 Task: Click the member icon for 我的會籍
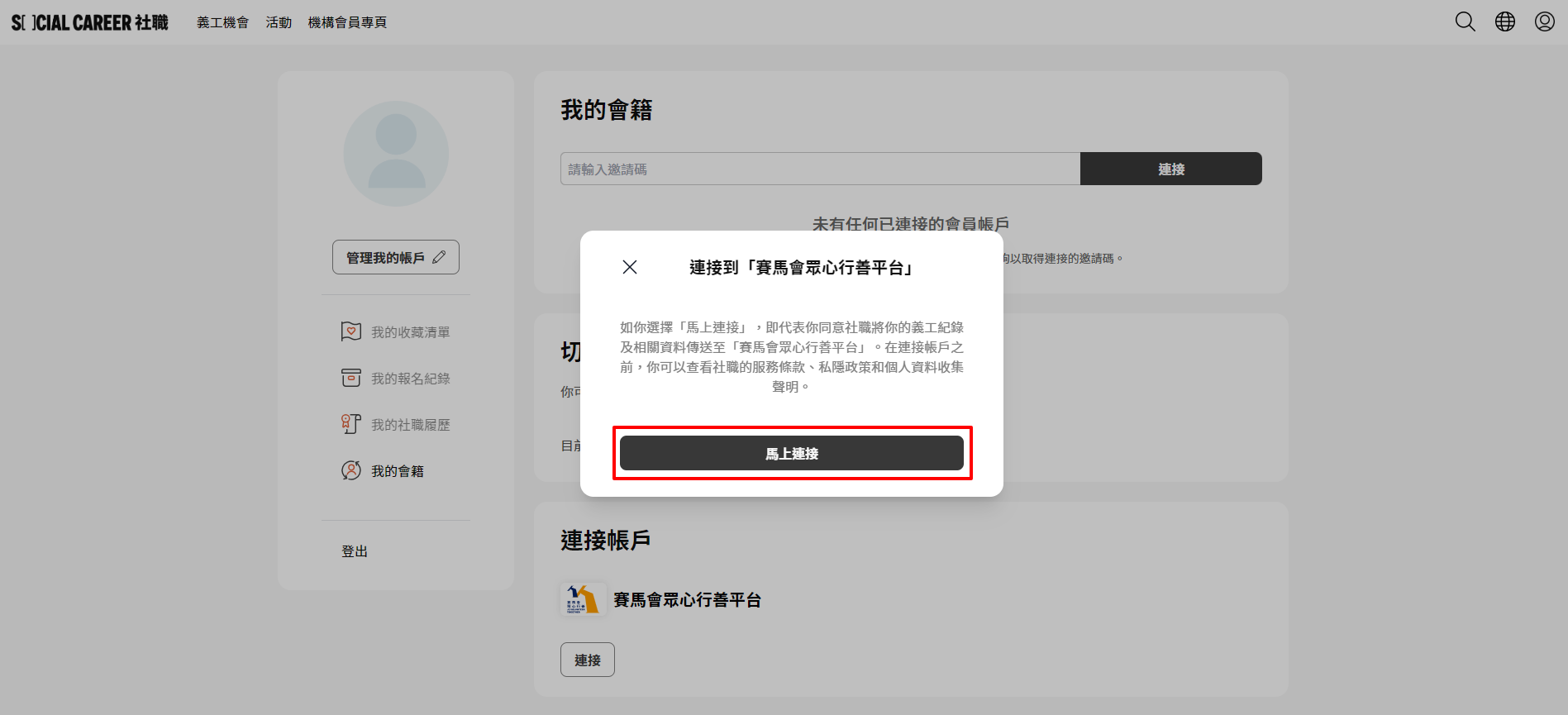(351, 470)
